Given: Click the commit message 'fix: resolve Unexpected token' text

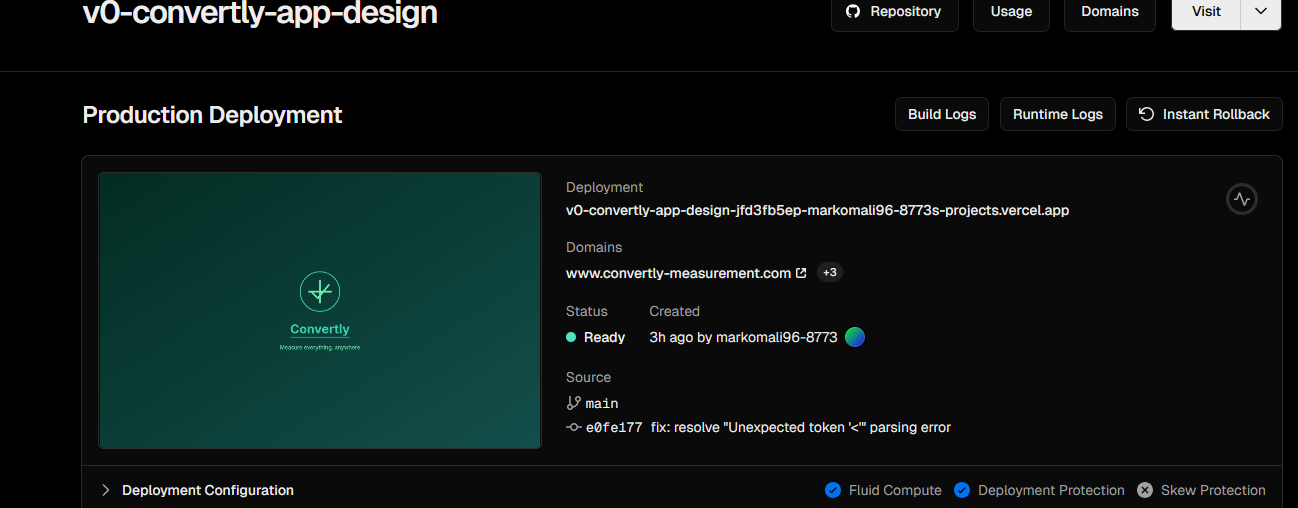Looking at the screenshot, I should coord(800,427).
